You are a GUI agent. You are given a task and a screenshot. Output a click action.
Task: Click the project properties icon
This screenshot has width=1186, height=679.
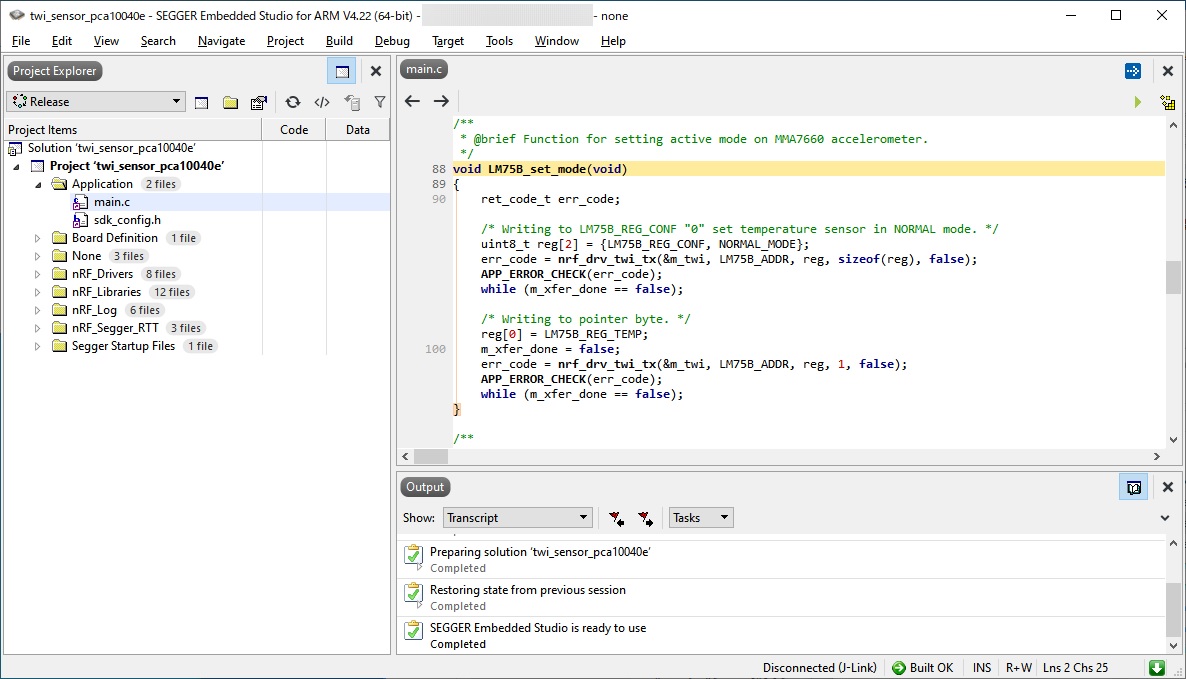click(x=259, y=102)
